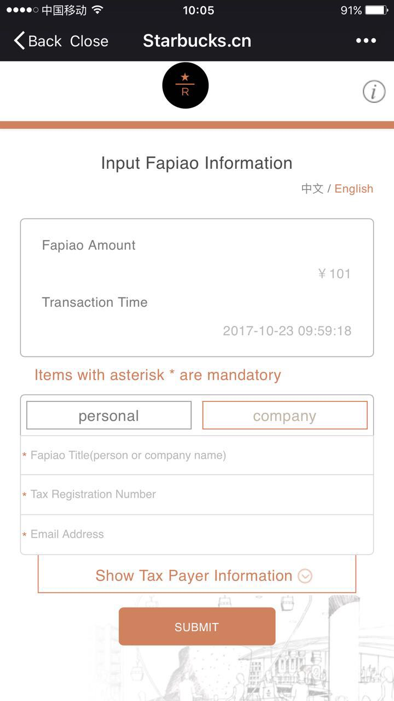Tap the battery indicator in status bar
This screenshot has height=701, width=394.
(377, 10)
